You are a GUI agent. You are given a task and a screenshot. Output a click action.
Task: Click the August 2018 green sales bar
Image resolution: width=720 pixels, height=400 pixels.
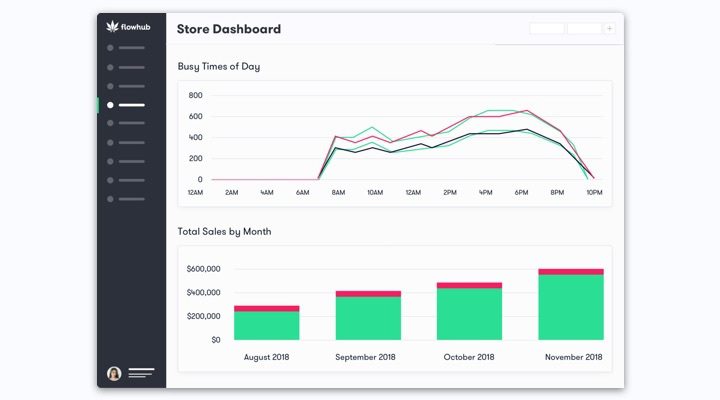266,326
